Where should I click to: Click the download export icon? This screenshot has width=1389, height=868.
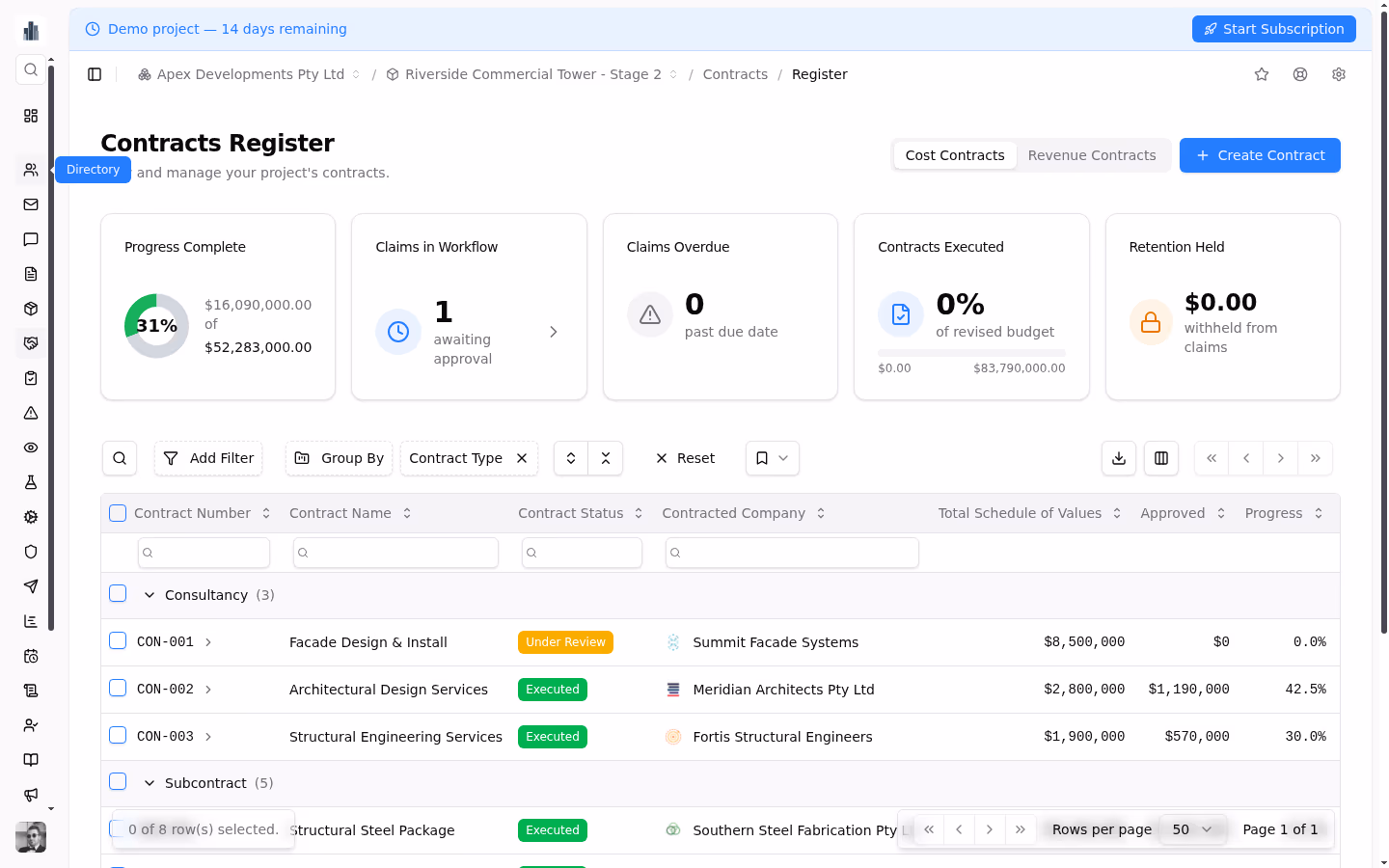[x=1119, y=458]
